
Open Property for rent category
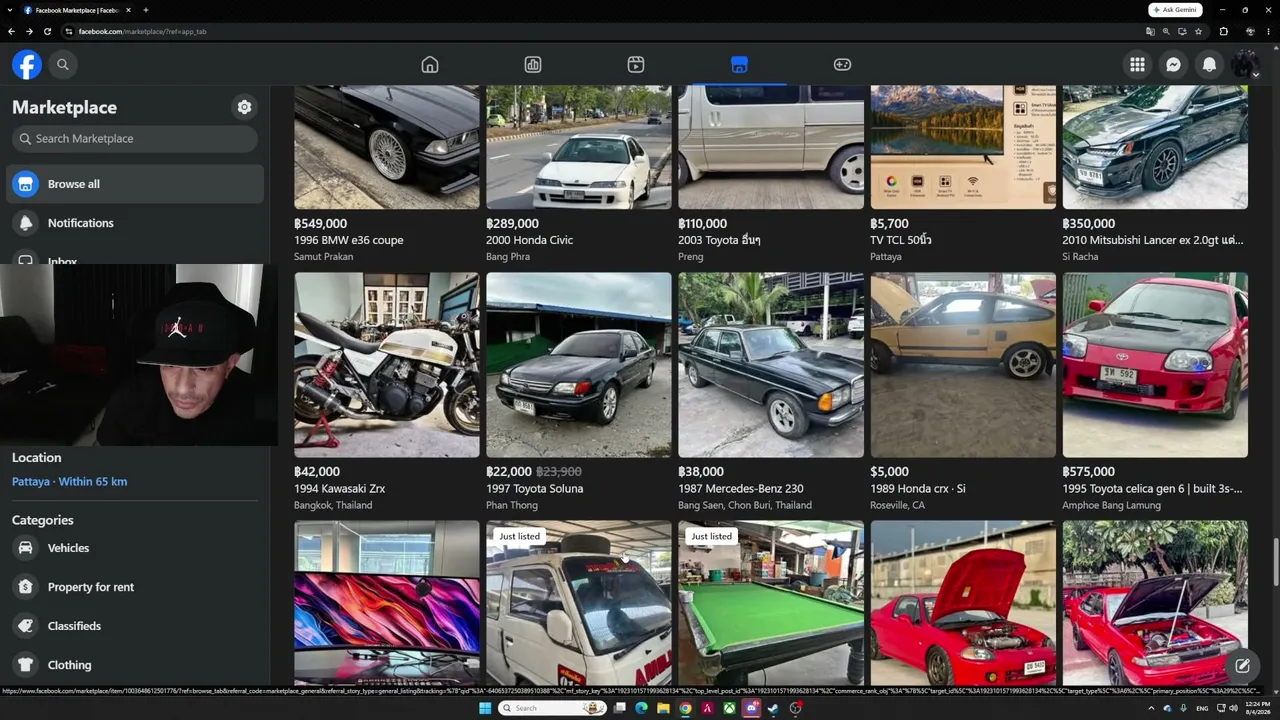tap(135, 587)
